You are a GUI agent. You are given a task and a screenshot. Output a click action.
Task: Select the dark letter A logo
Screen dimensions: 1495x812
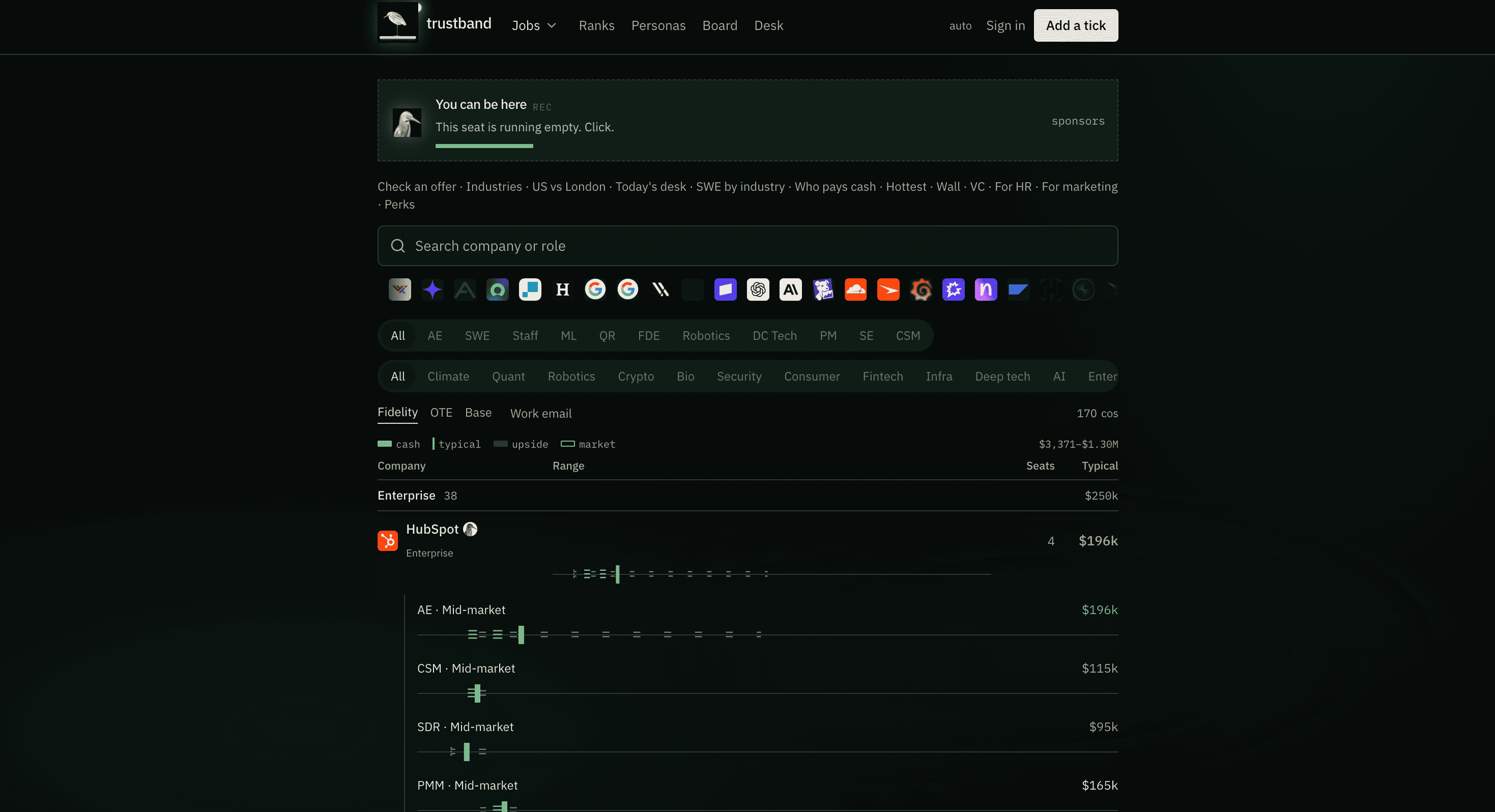click(465, 289)
